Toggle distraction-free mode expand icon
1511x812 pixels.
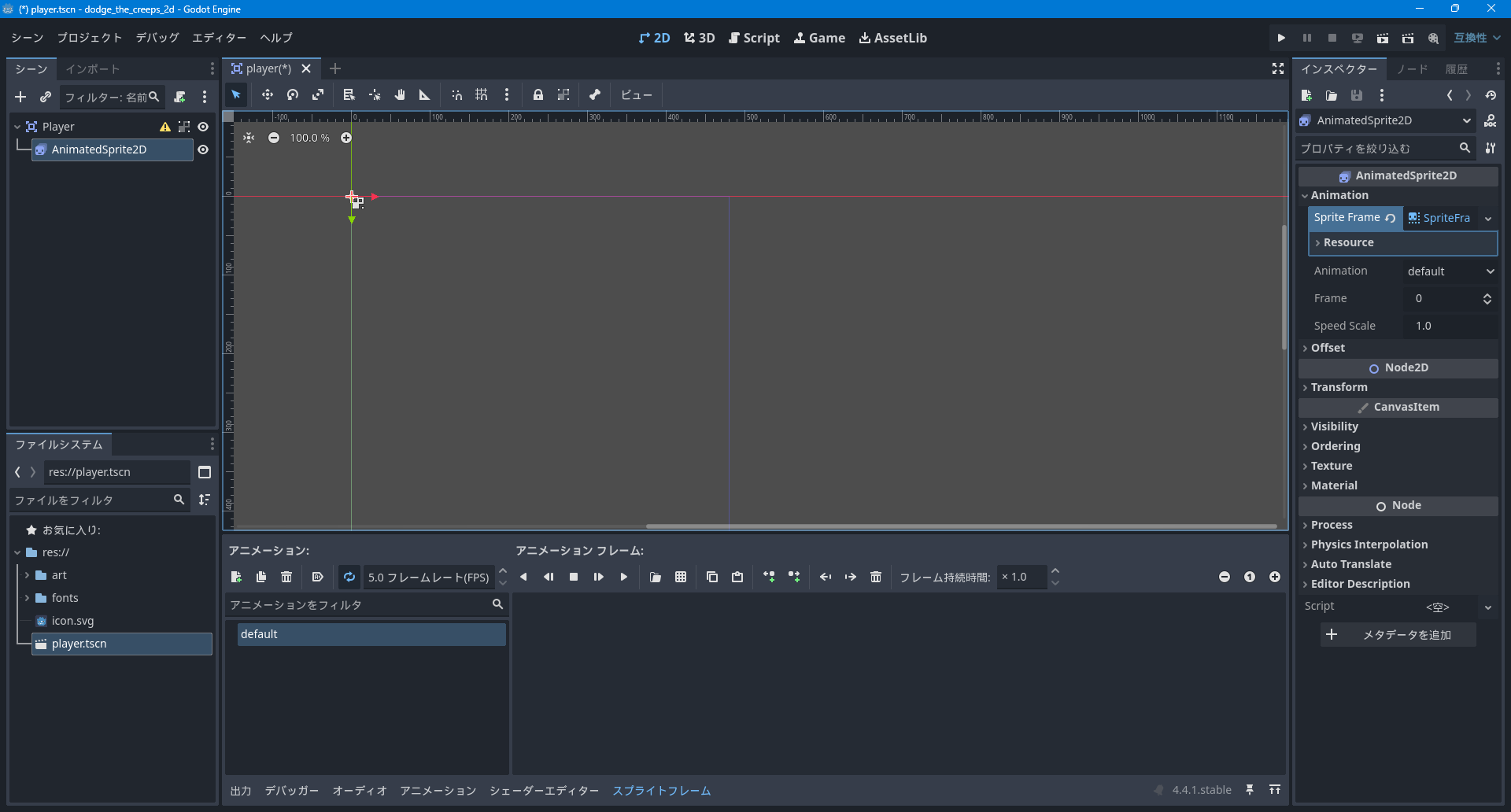tap(1278, 69)
